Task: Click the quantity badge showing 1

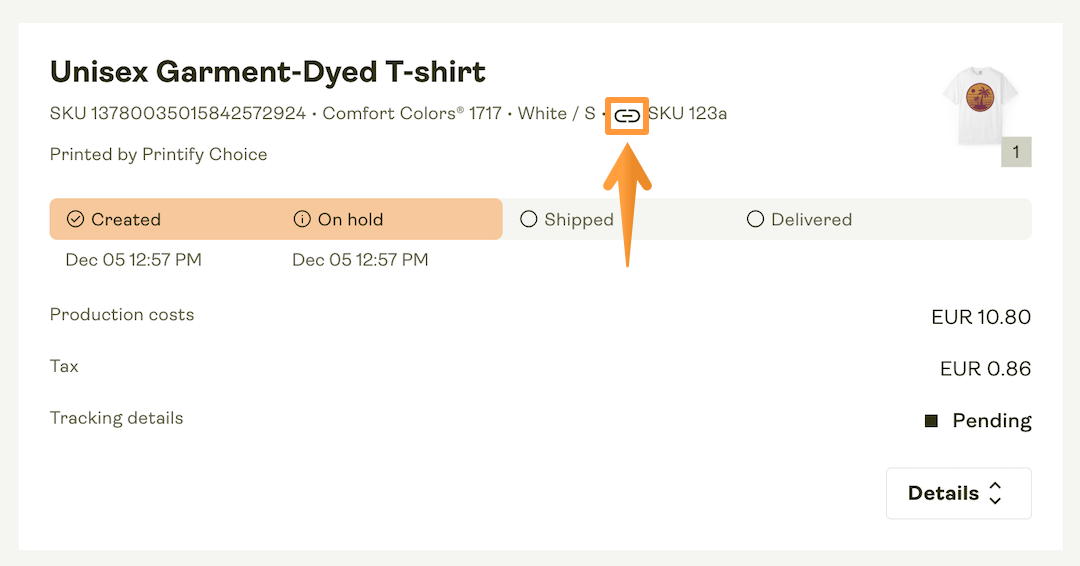Action: pos(1016,152)
